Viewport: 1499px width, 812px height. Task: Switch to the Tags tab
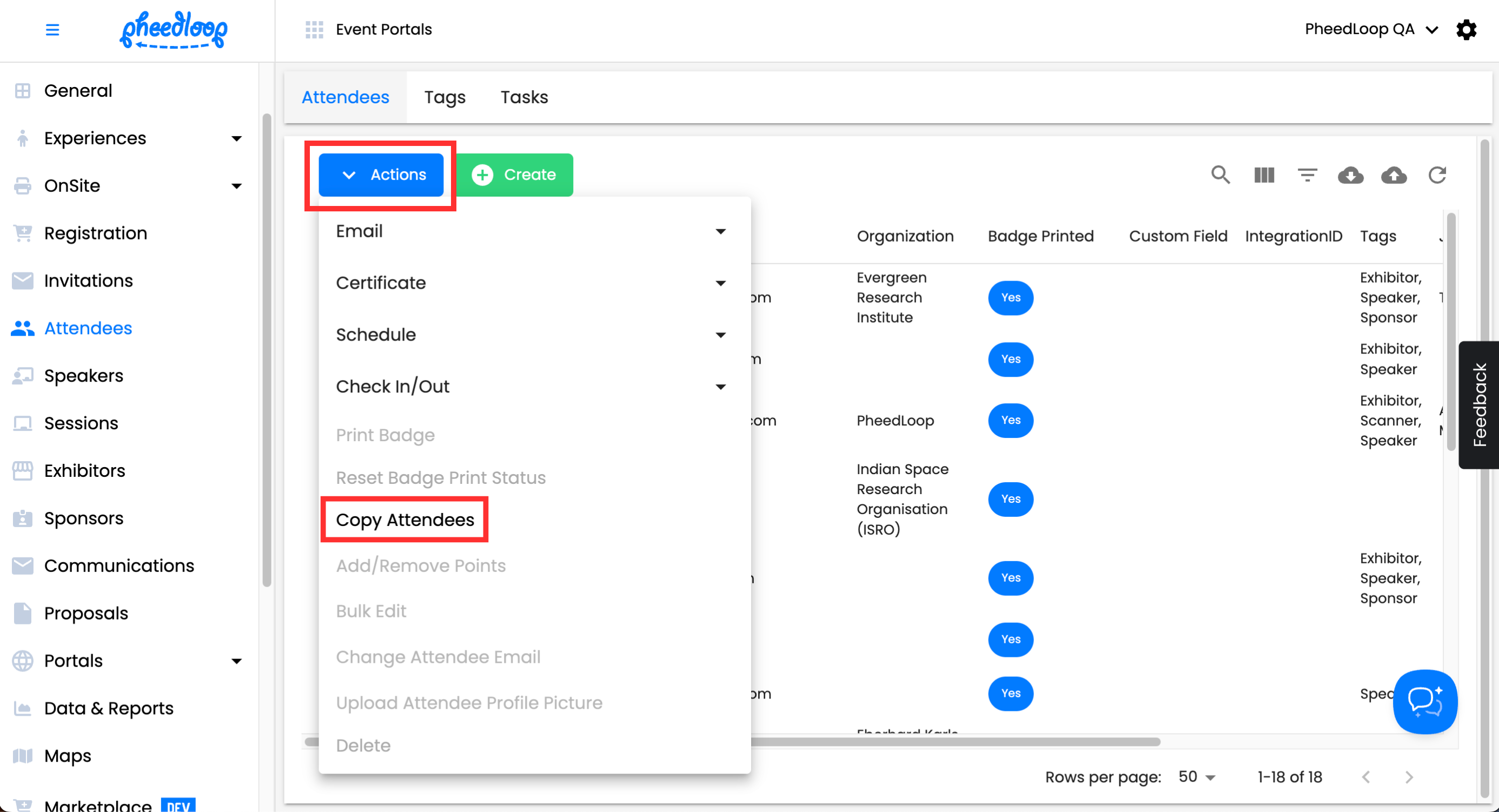click(445, 97)
